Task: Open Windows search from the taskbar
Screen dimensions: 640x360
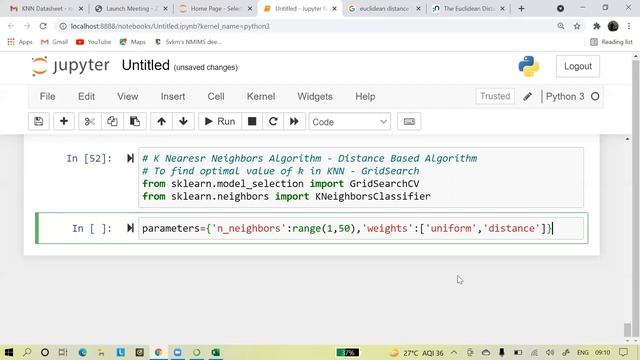Action: 27,352
